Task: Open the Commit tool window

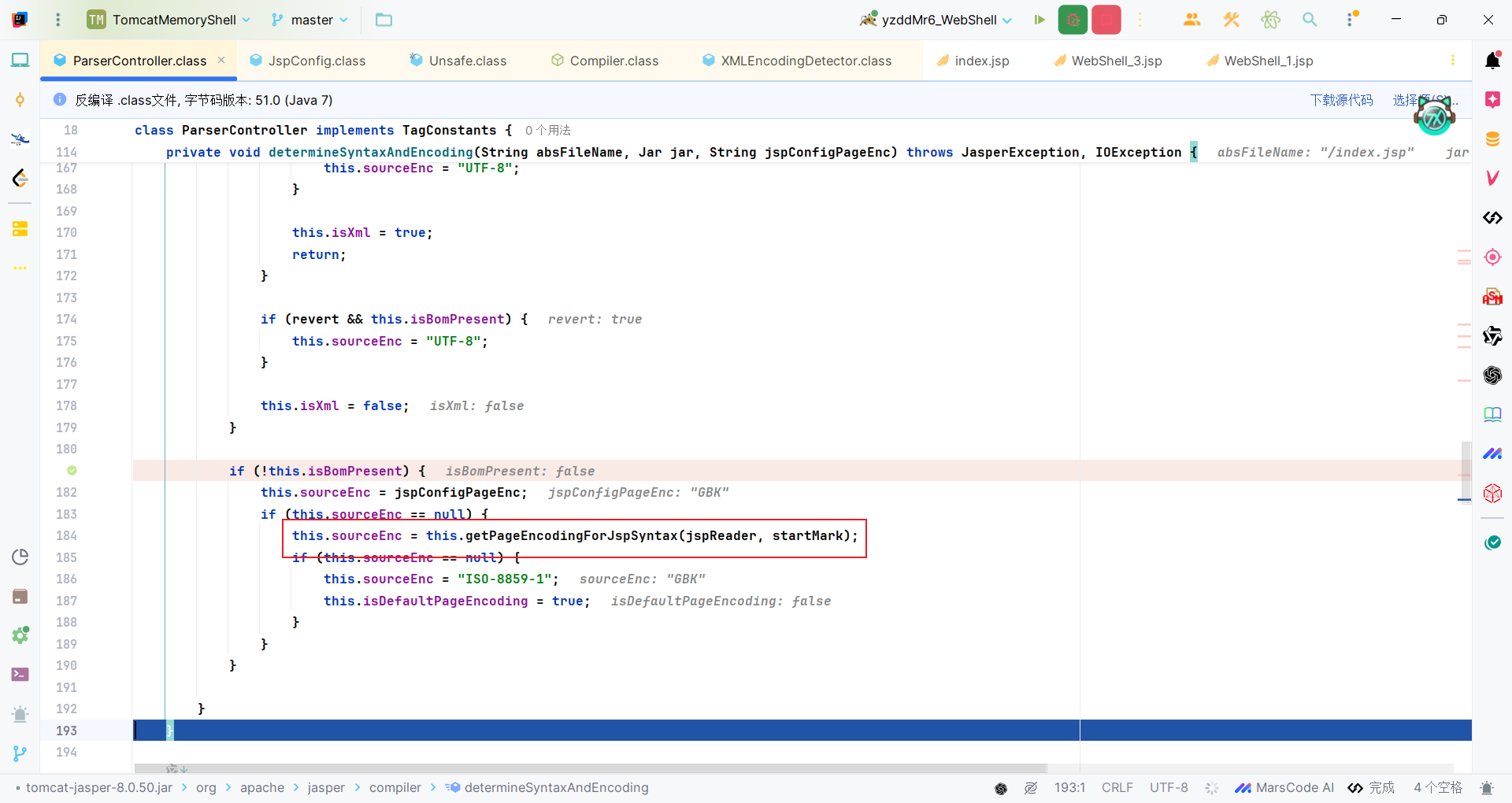Action: [20, 99]
